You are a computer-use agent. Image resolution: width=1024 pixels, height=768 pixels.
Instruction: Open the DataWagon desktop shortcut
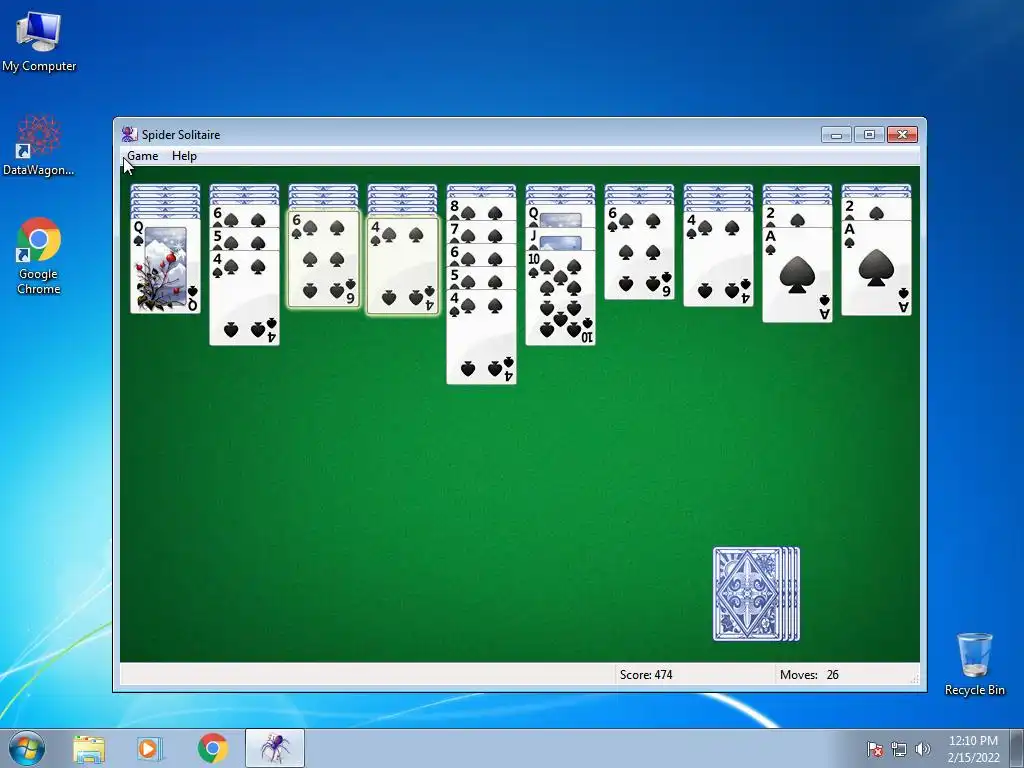pos(39,146)
